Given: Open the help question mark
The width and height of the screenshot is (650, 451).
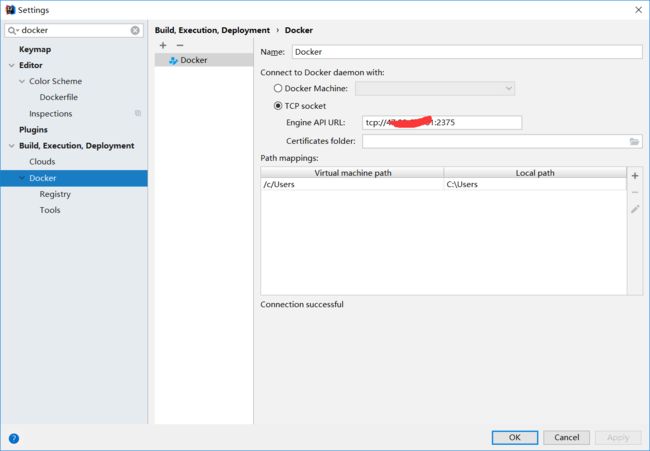Looking at the screenshot, I should tap(14, 438).
